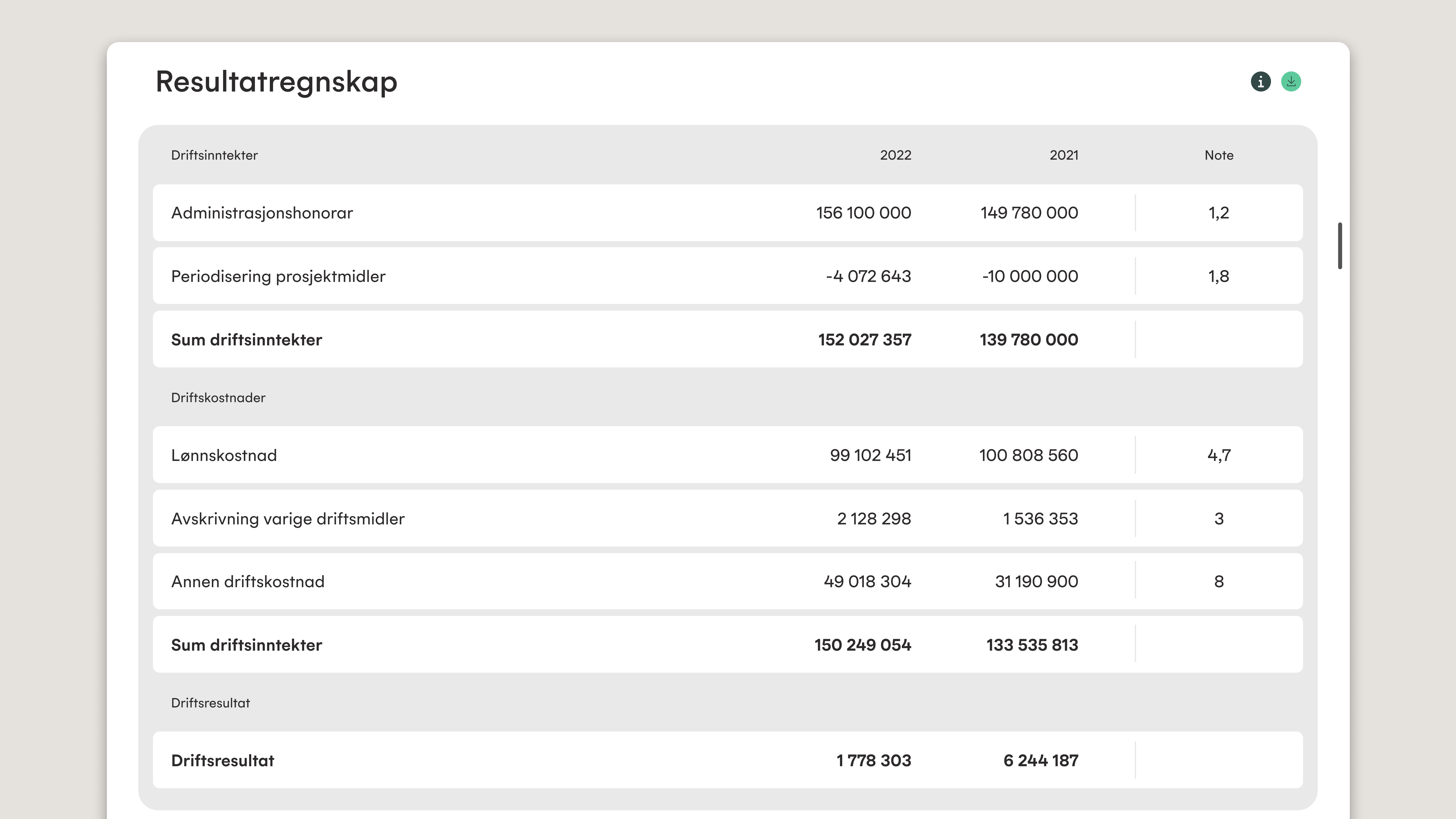Click the Periodisering prosjektmidler row label
Viewport: 1456px width, 819px height.
pyautogui.click(x=278, y=276)
